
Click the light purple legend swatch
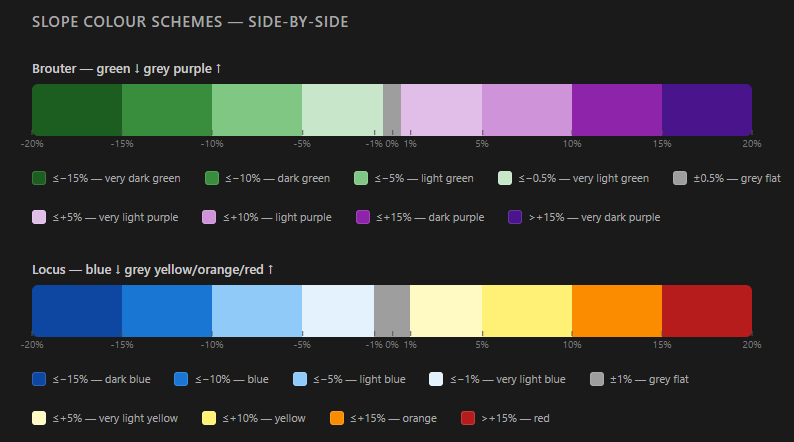209,217
